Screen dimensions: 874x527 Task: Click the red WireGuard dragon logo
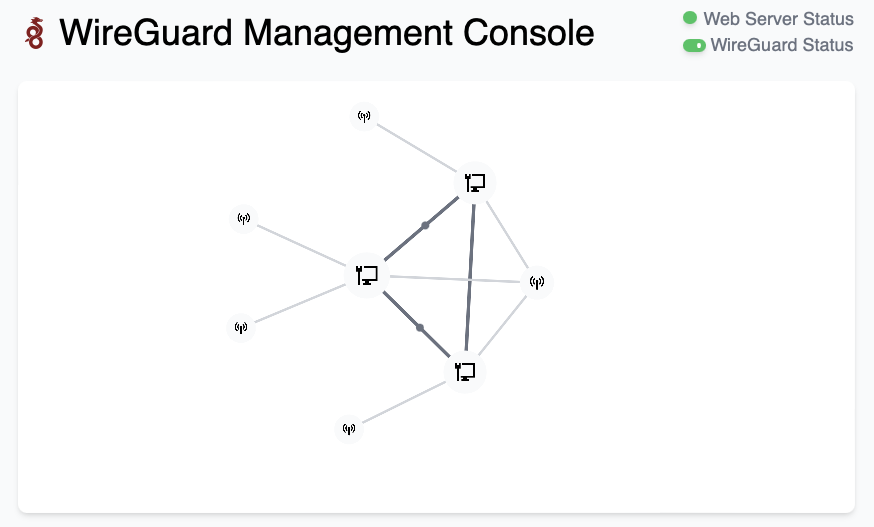[x=36, y=34]
